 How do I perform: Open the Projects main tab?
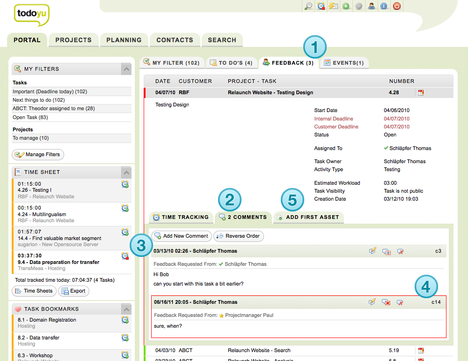tap(73, 40)
